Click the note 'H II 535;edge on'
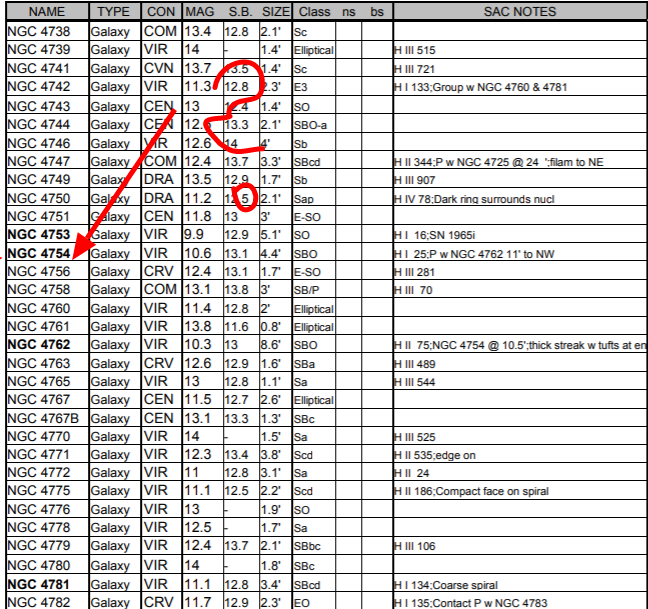Screen dimensions: 648x609 (x=435, y=455)
